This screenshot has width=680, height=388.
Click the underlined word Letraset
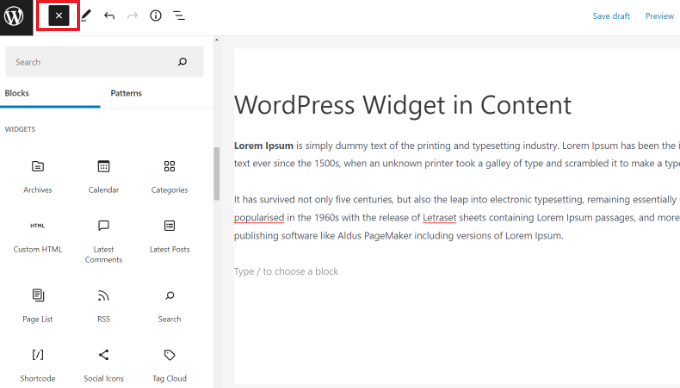pyautogui.click(x=439, y=217)
